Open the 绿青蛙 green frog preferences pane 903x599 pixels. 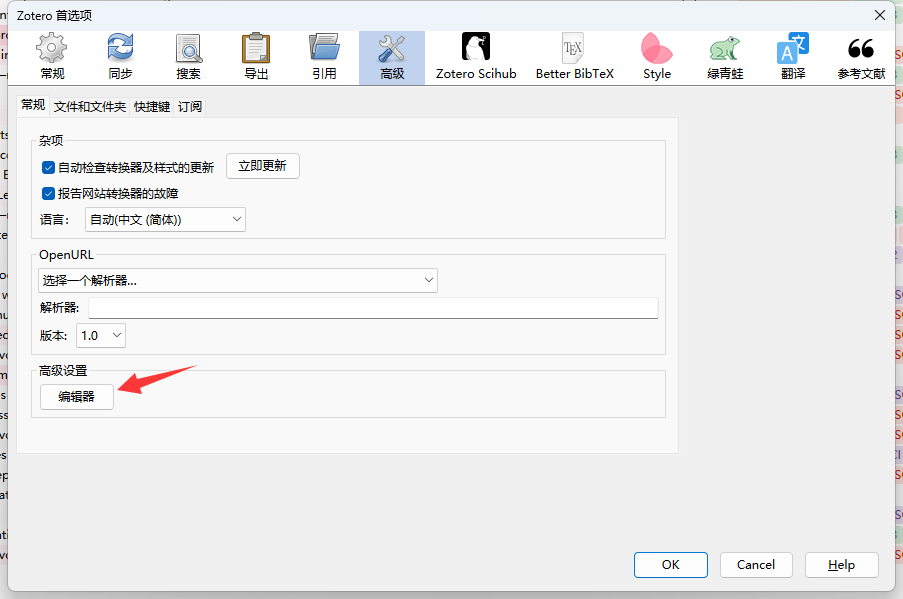725,58
